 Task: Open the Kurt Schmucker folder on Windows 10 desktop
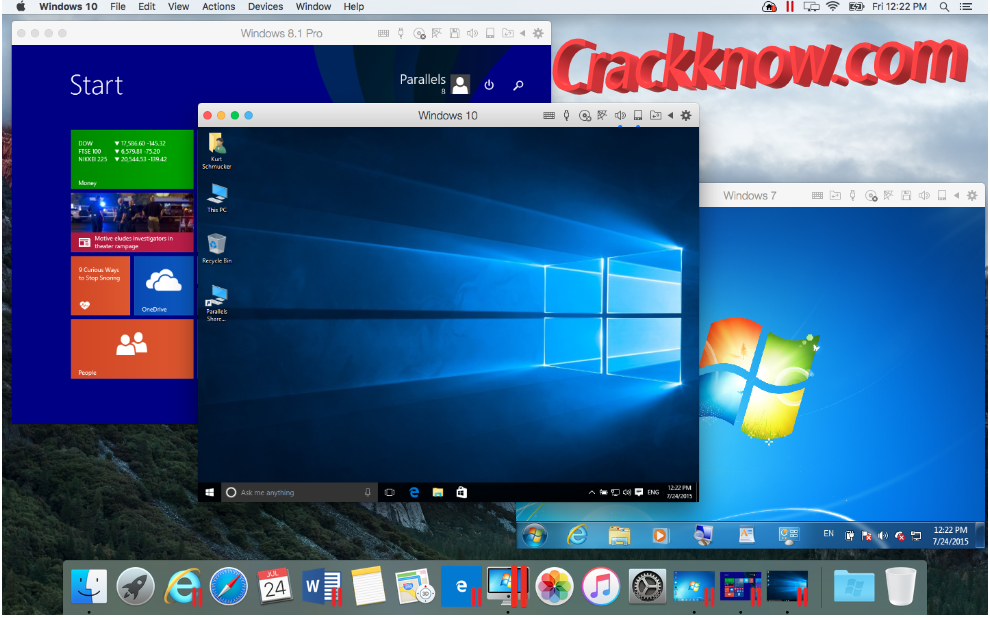tap(217, 152)
